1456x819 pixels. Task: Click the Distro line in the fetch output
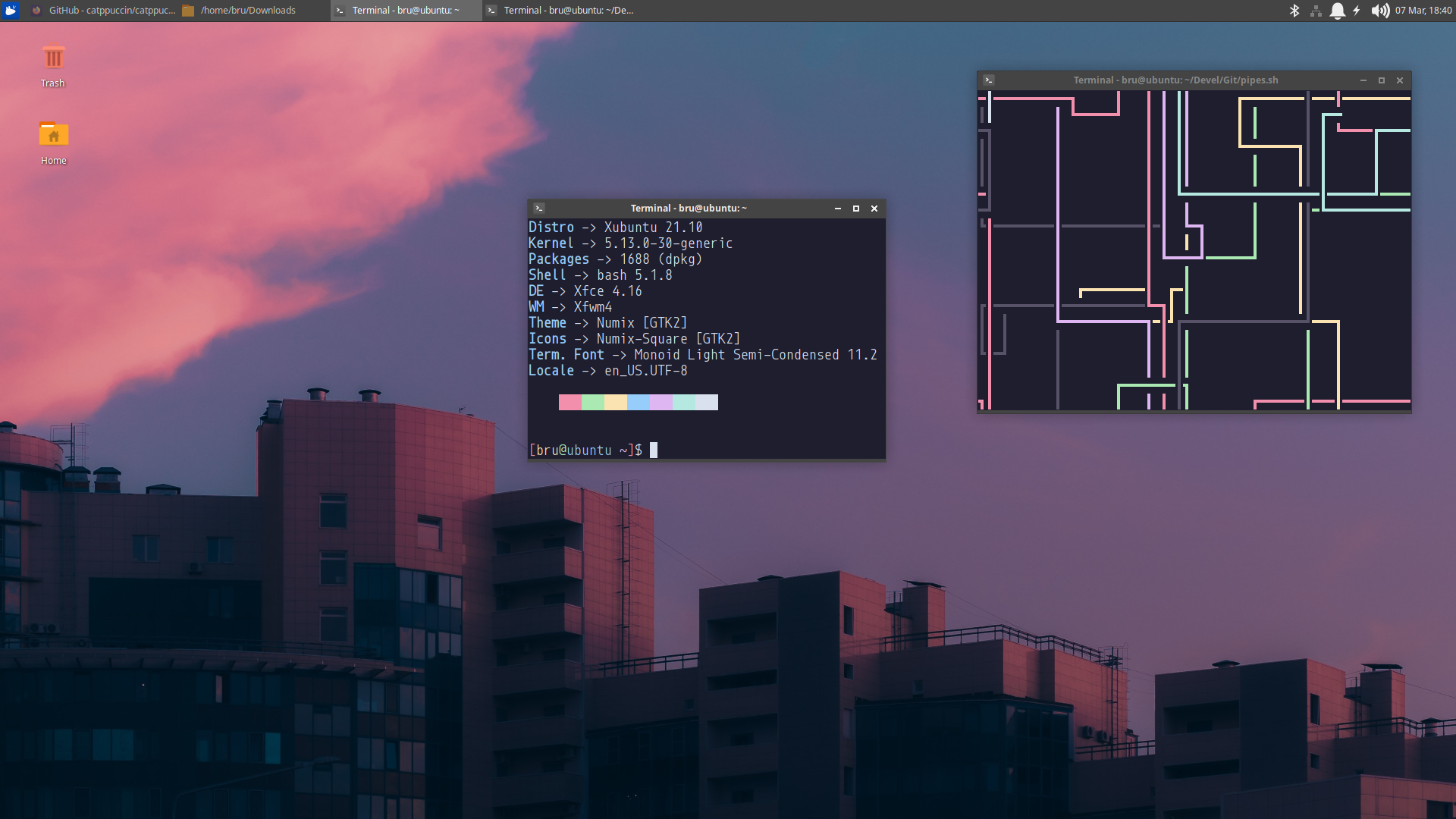tap(614, 227)
